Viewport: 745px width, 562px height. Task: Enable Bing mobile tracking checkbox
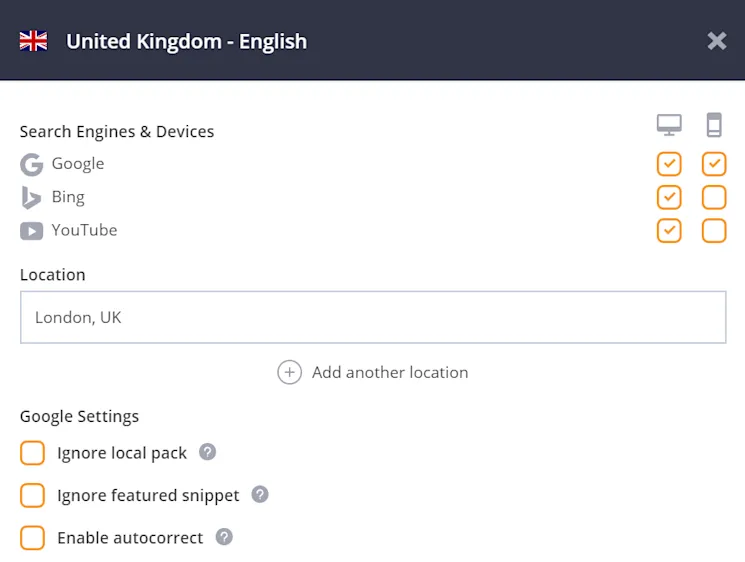[714, 197]
